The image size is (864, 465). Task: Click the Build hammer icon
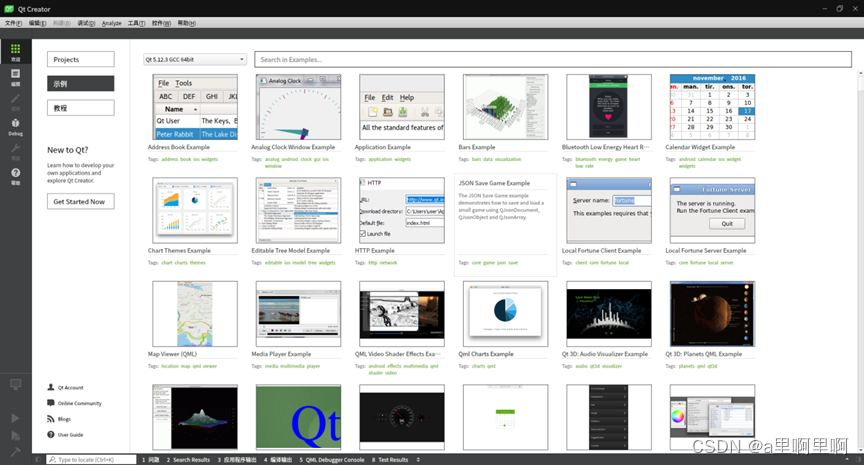[15, 451]
